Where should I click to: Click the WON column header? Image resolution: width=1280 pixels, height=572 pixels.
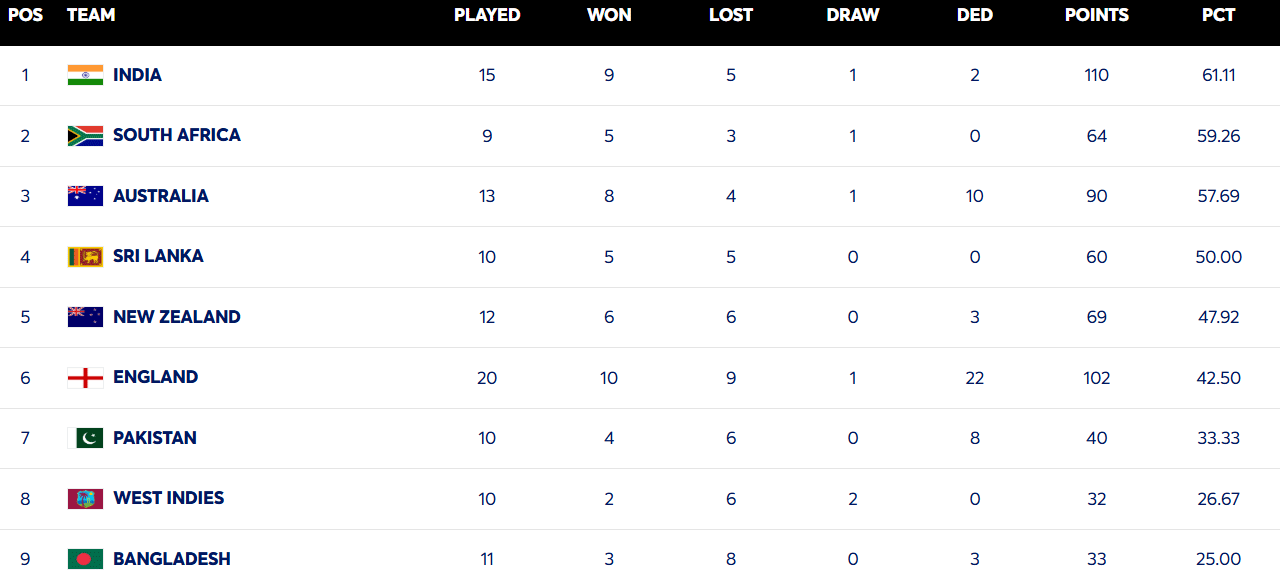[x=609, y=15]
